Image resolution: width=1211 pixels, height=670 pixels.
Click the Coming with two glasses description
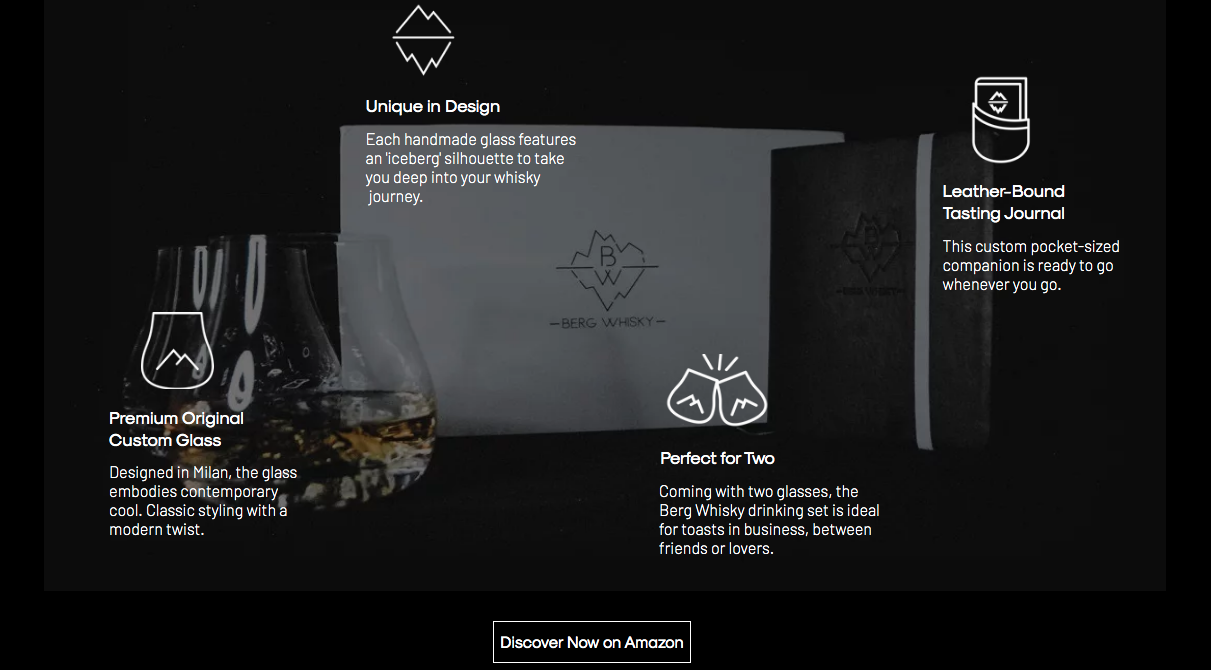point(770,520)
